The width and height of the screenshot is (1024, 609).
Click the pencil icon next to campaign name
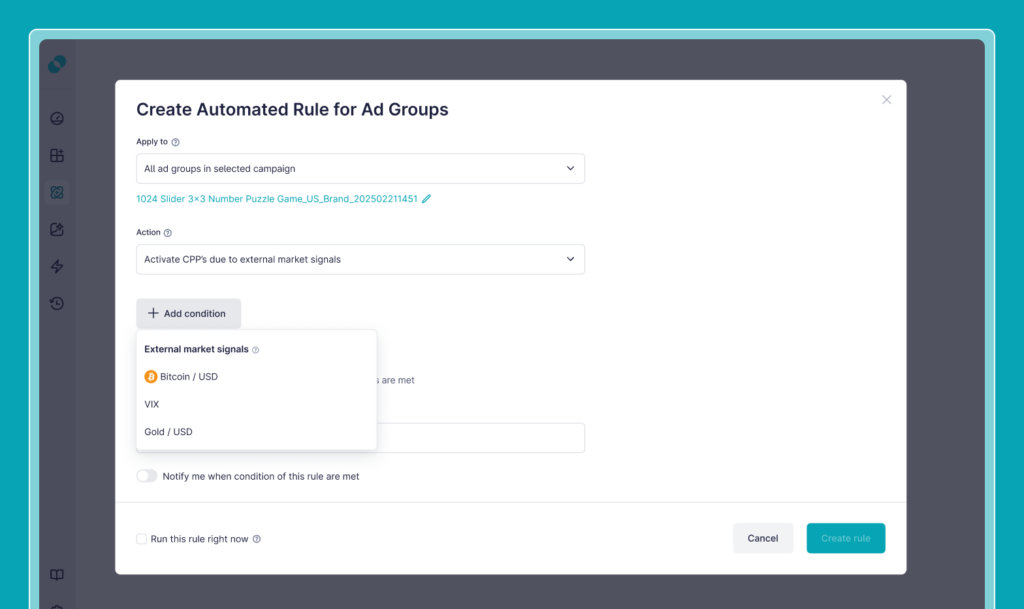(426, 198)
